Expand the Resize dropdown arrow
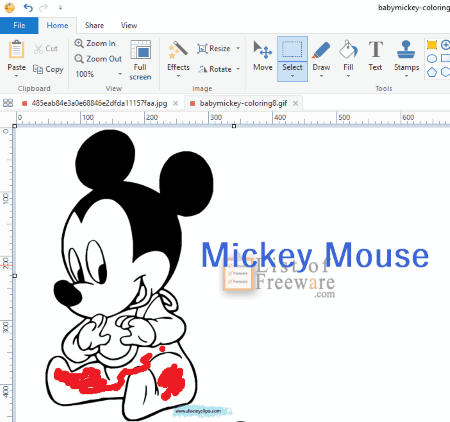Image resolution: width=450 pixels, height=422 pixels. pyautogui.click(x=238, y=48)
